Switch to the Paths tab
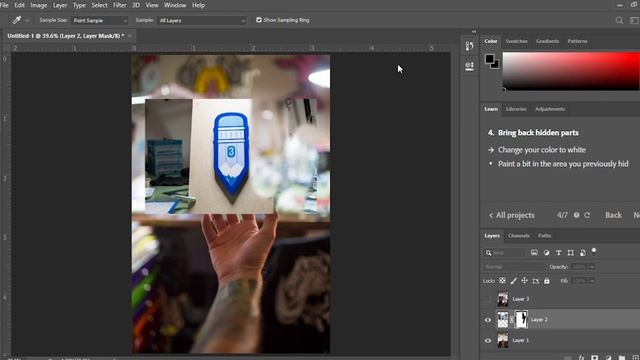The width and height of the screenshot is (640, 360). click(x=544, y=236)
